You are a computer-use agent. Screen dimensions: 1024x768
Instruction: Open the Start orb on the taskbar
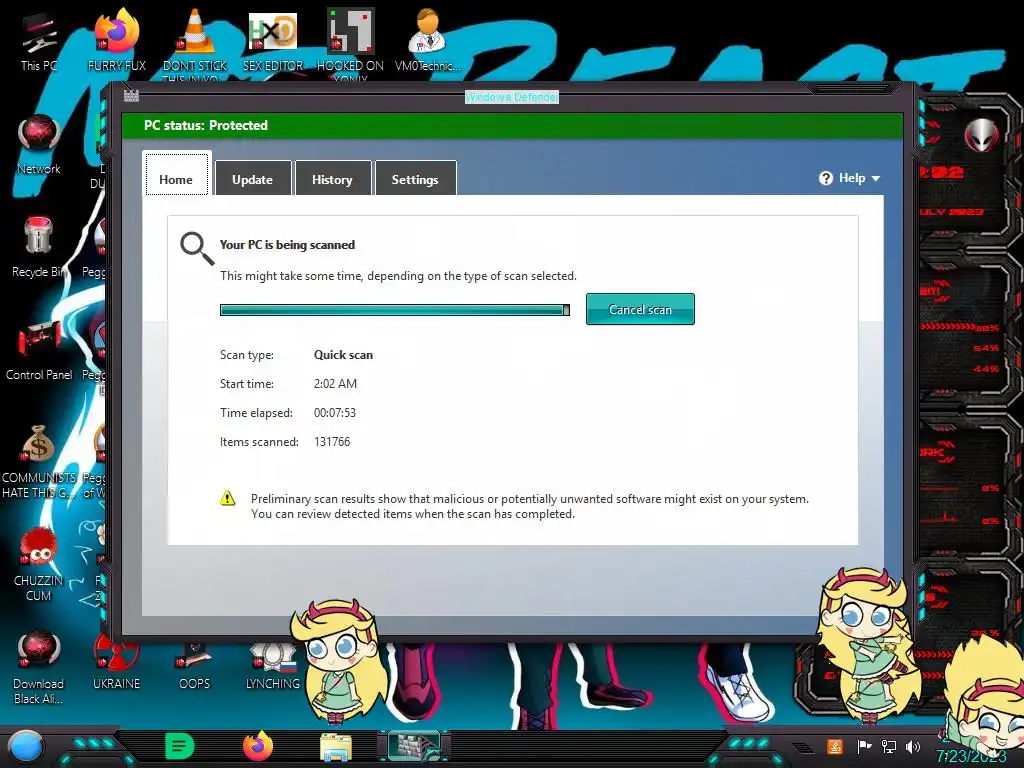(26, 746)
